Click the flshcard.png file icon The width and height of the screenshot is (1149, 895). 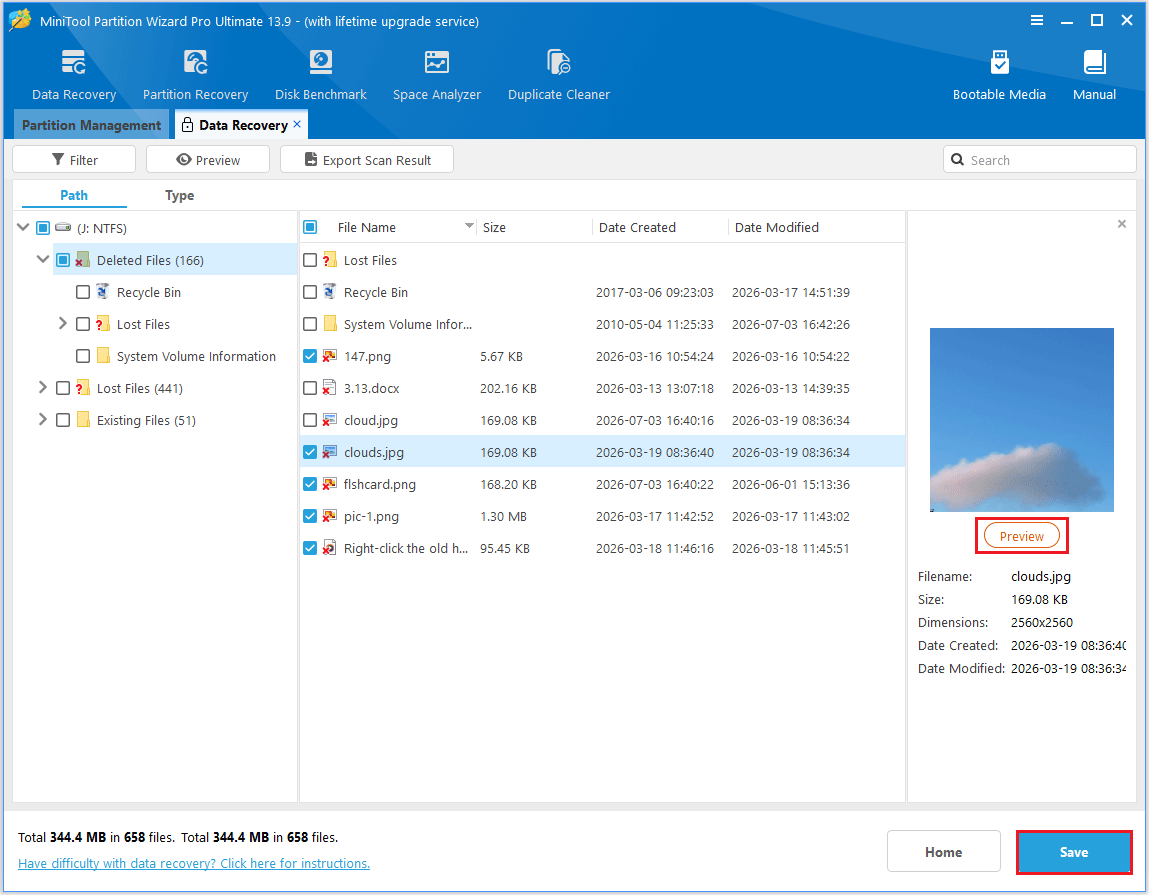[x=330, y=484]
